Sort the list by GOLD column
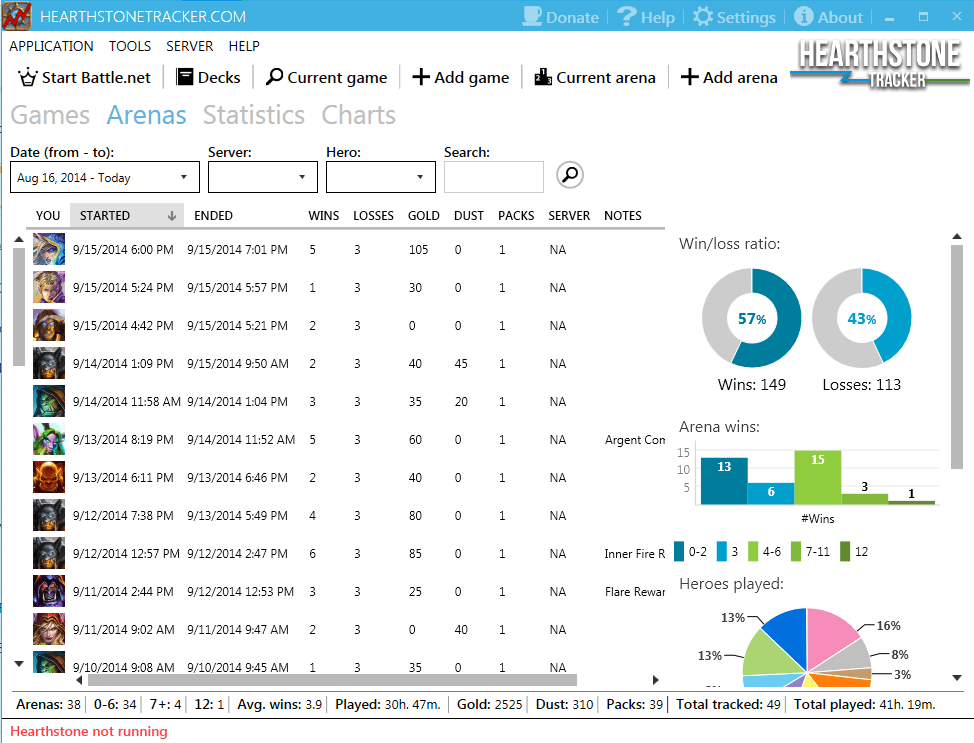974x743 pixels. click(423, 215)
